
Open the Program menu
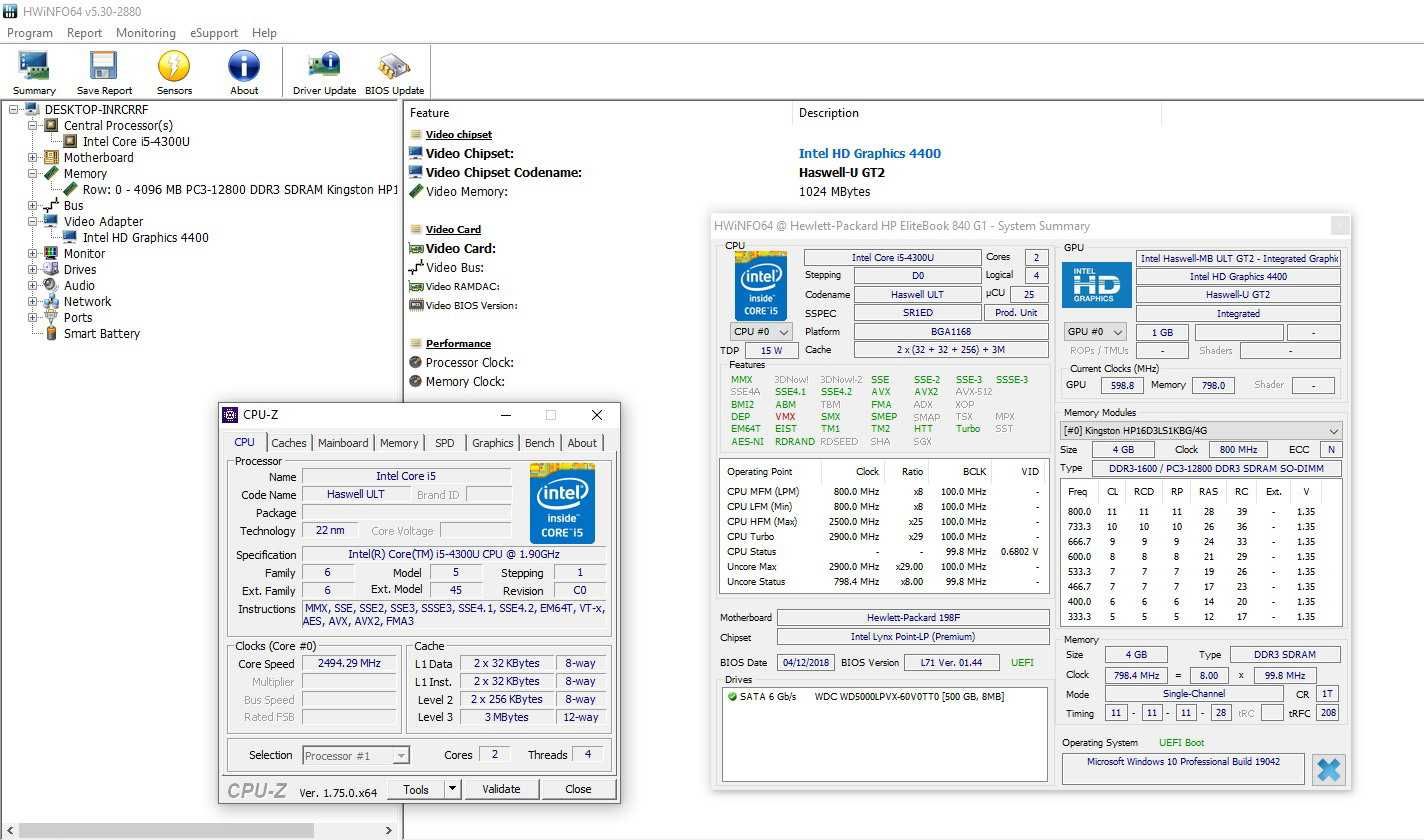click(x=30, y=33)
